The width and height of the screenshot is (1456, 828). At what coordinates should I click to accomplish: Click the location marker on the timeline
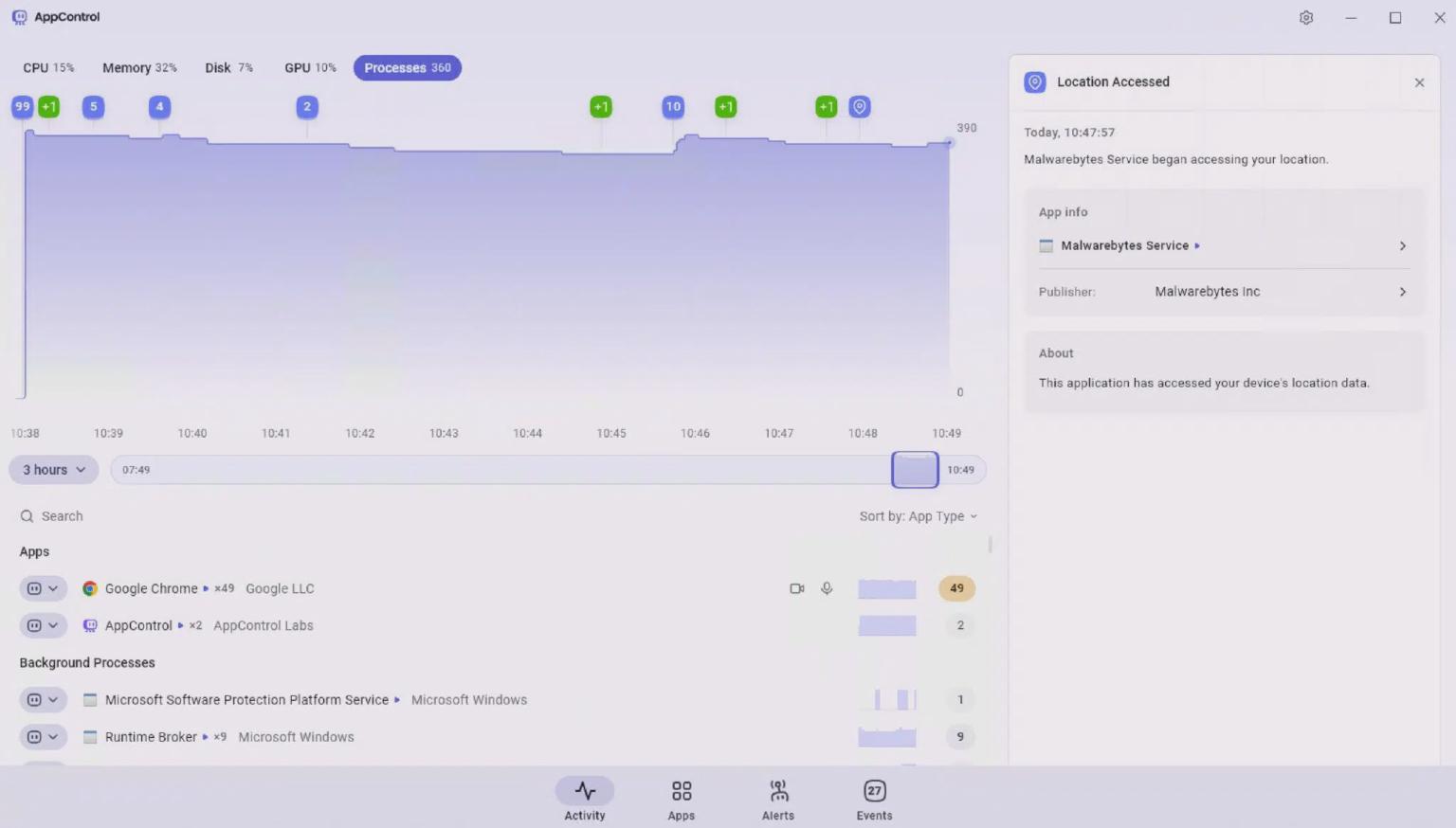click(x=860, y=107)
